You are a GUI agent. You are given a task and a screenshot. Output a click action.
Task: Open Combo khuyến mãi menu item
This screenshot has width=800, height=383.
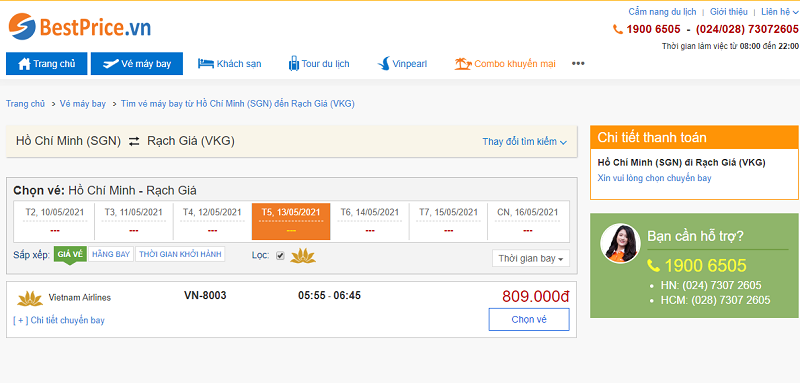point(505,64)
